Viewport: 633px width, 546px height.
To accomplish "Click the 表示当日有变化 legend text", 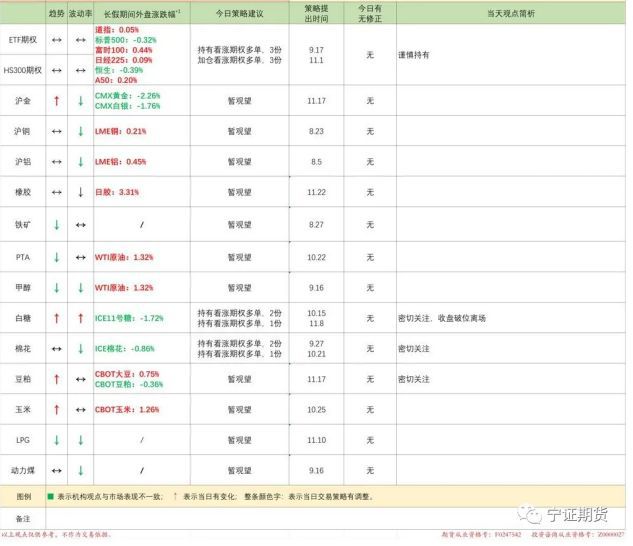I will pos(209,496).
